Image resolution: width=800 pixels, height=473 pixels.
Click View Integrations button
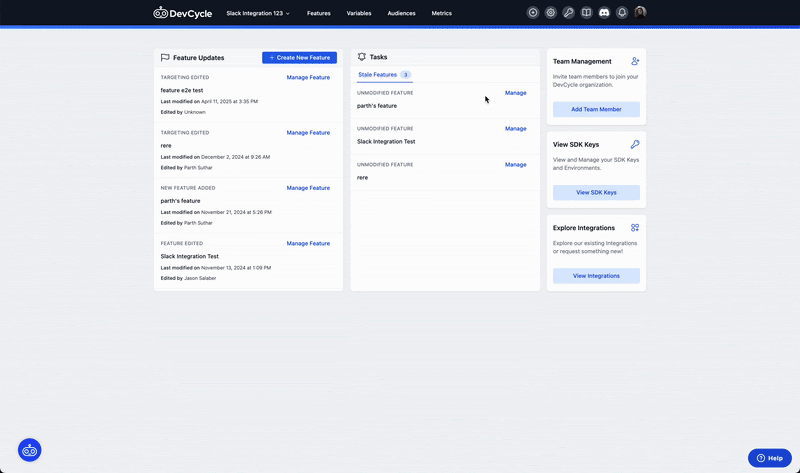pyautogui.click(x=596, y=276)
